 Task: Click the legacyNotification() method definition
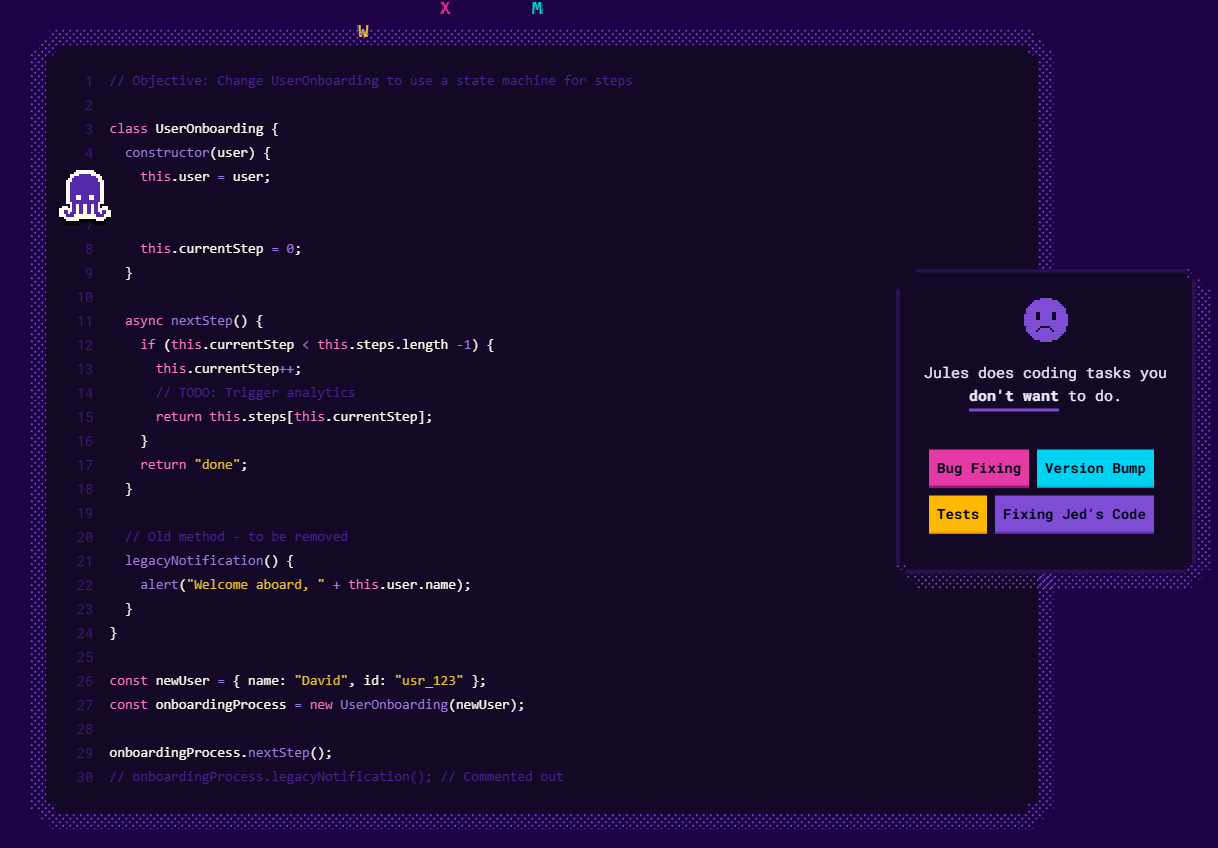click(x=209, y=561)
